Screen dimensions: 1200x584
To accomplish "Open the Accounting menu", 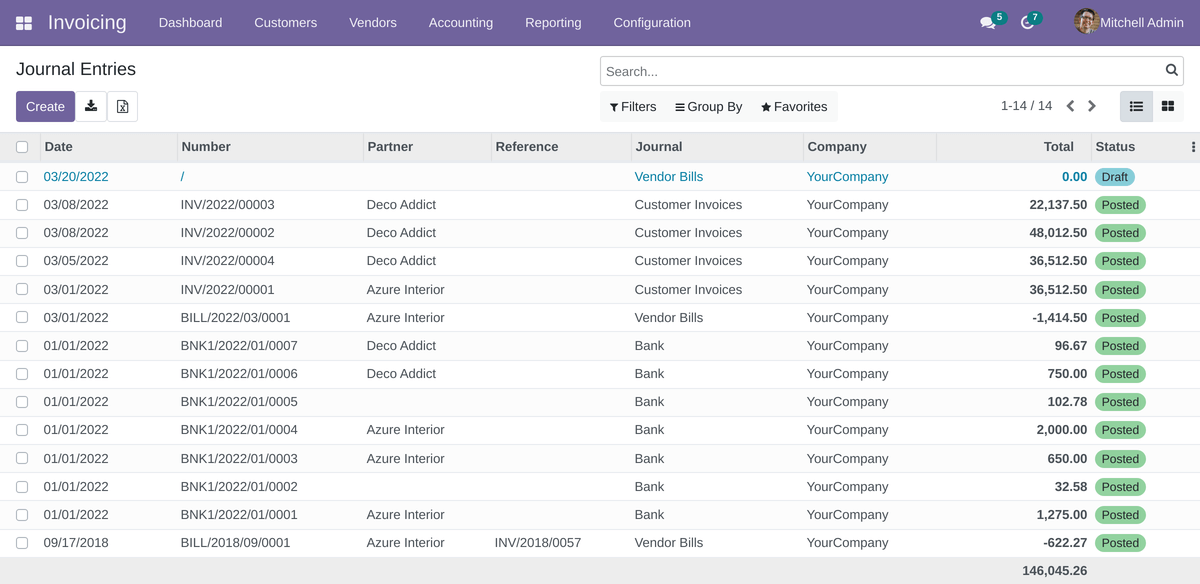I will pos(460,23).
